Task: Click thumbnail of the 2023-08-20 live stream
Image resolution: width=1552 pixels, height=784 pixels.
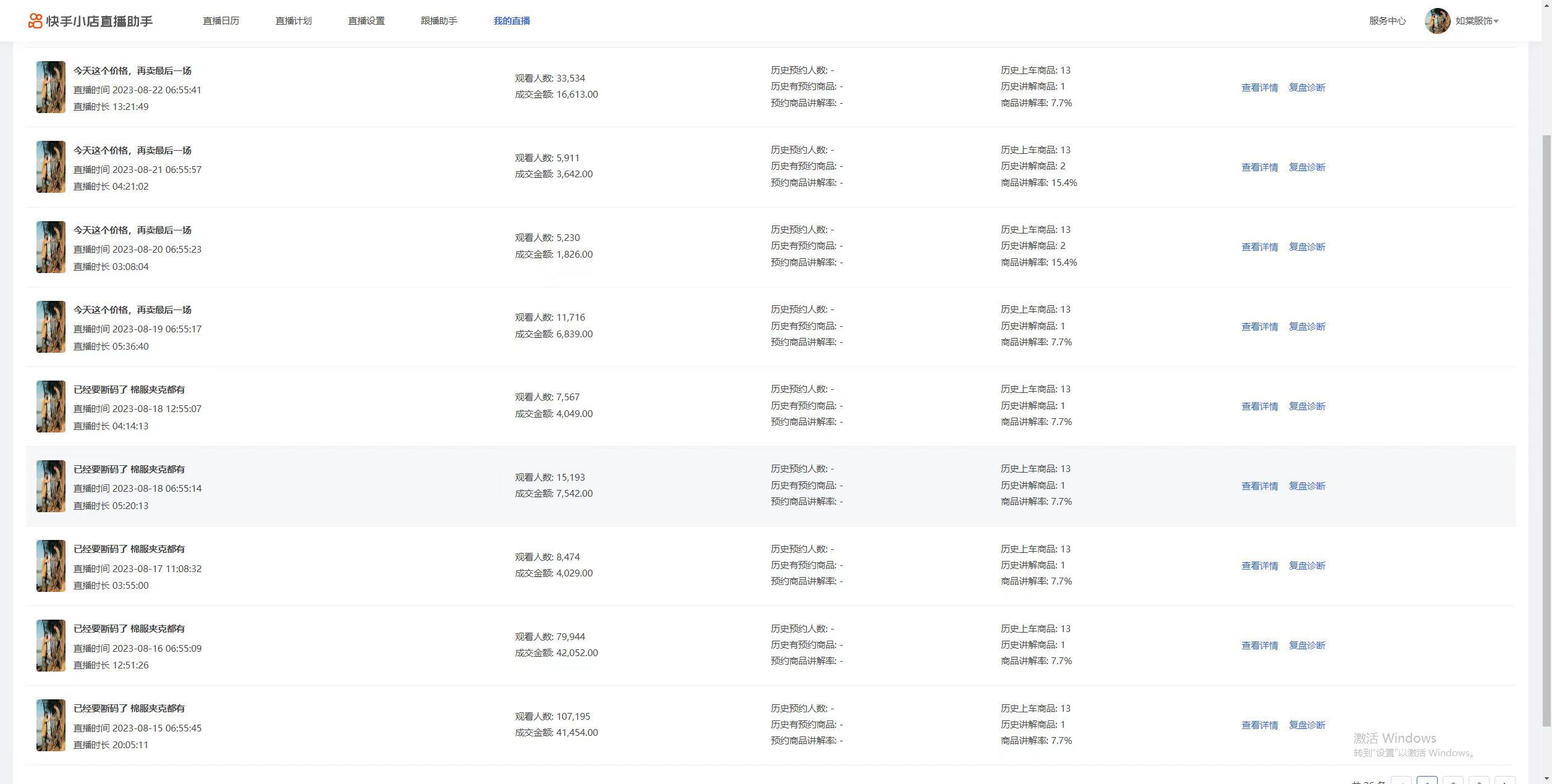Action: pyautogui.click(x=51, y=247)
